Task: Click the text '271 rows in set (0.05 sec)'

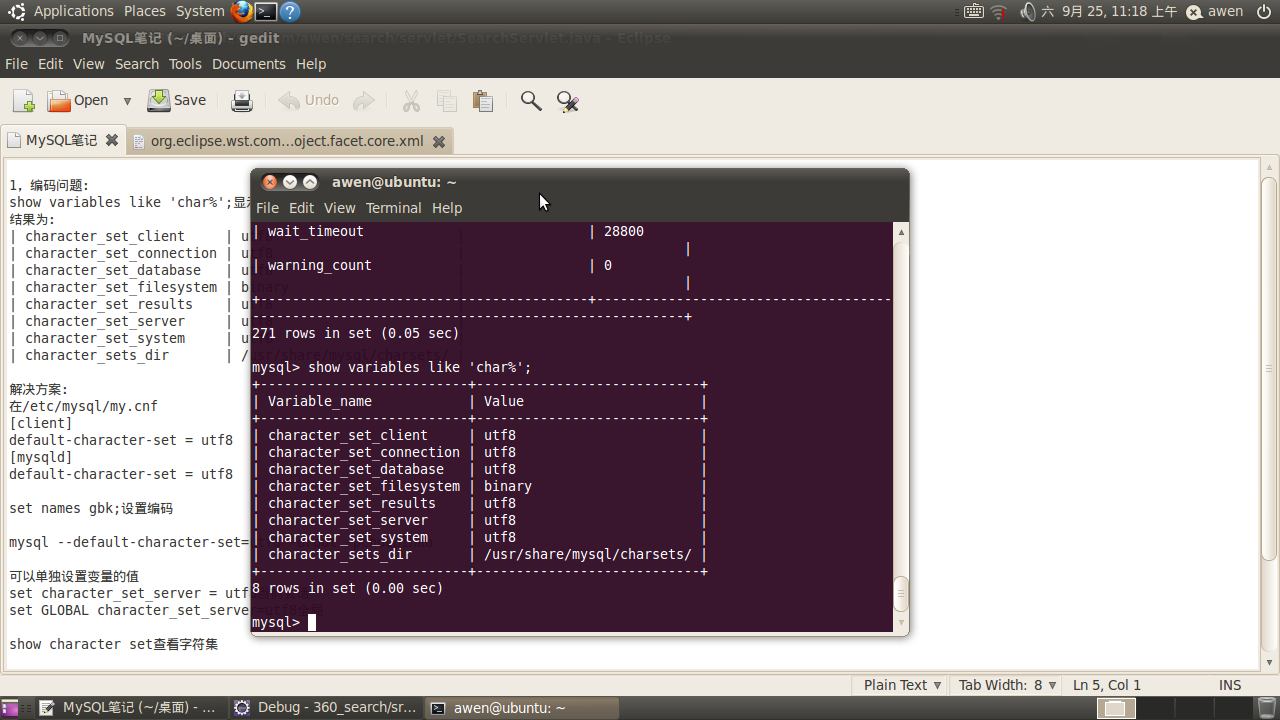Action: (356, 333)
